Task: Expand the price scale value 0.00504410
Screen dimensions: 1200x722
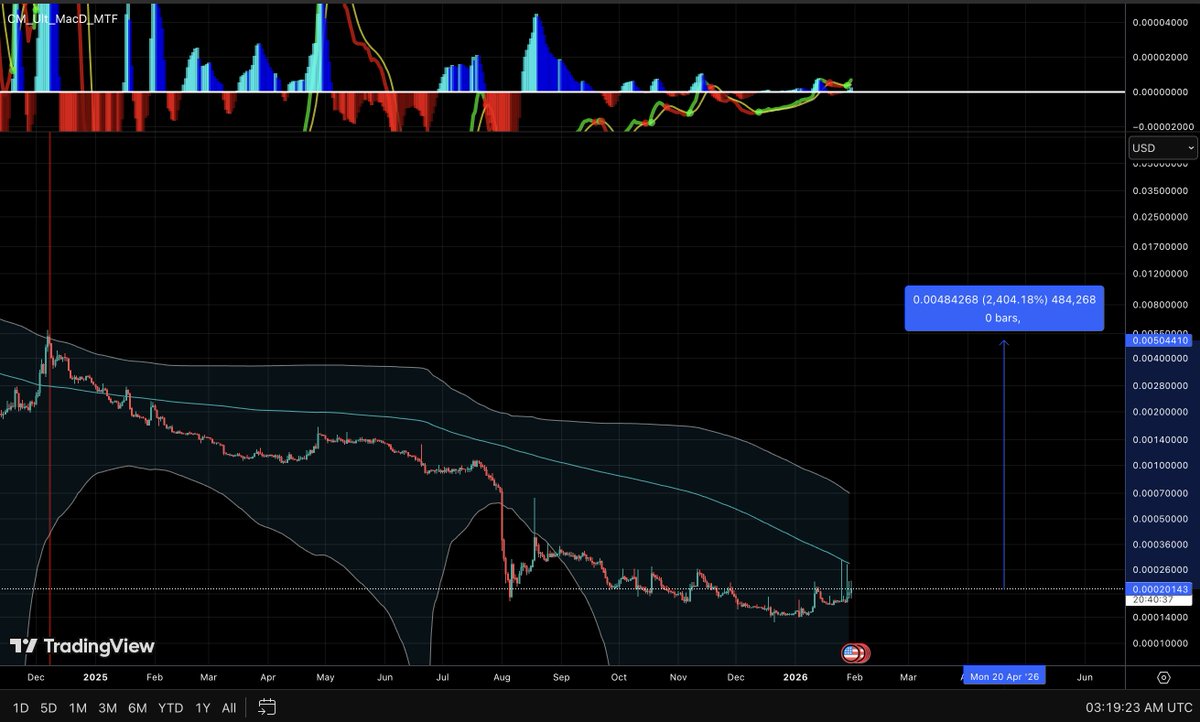Action: click(x=1160, y=340)
